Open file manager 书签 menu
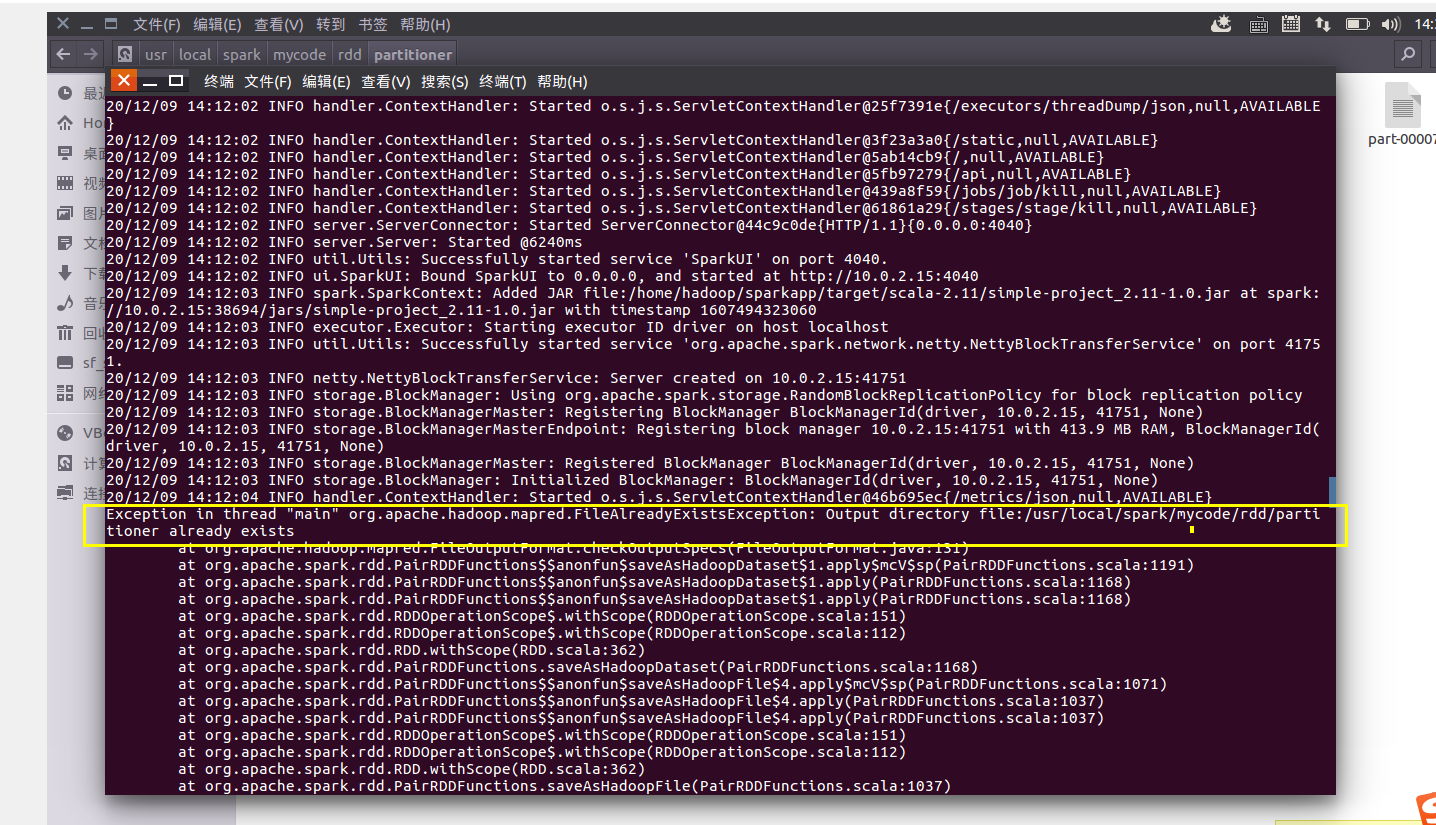This screenshot has width=1436, height=825. [372, 24]
